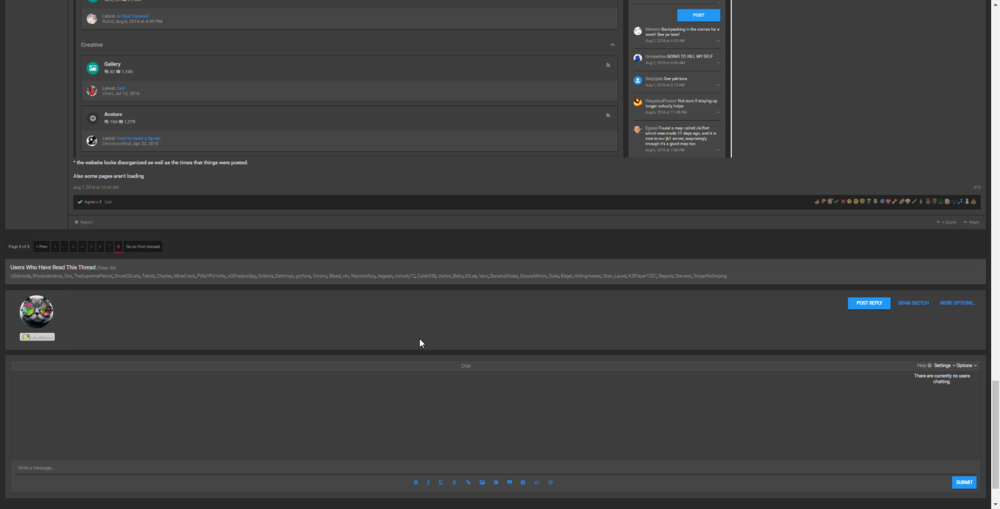Click scrollbar down arrow

coord(996,505)
